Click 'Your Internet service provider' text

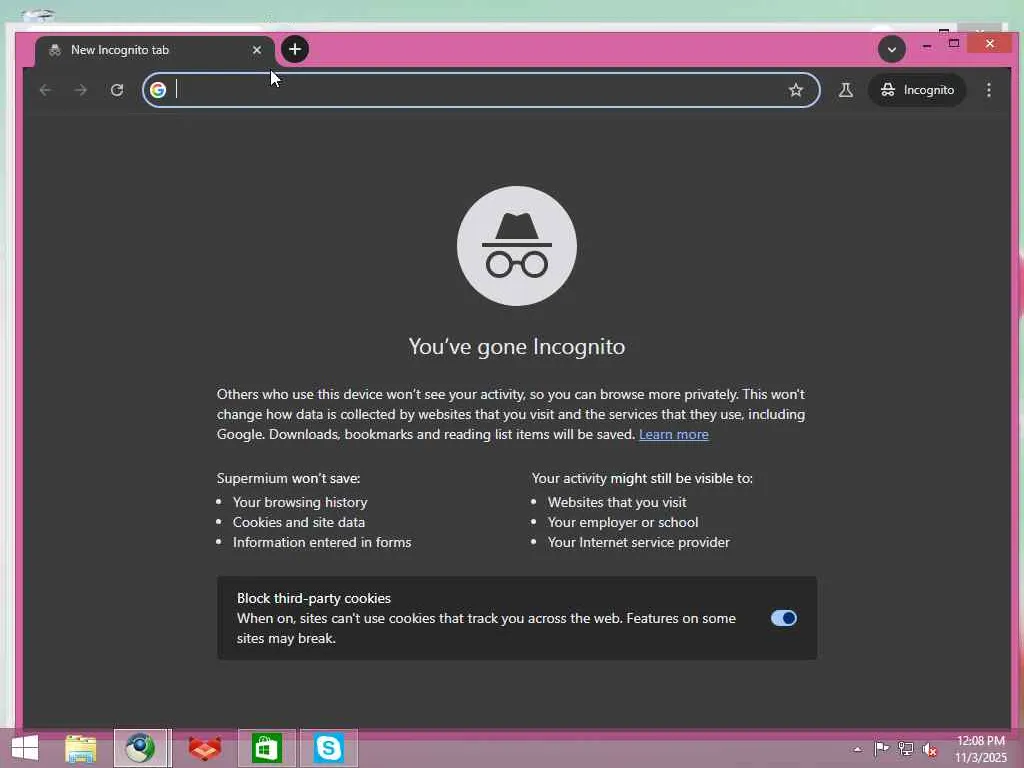pyautogui.click(x=638, y=542)
